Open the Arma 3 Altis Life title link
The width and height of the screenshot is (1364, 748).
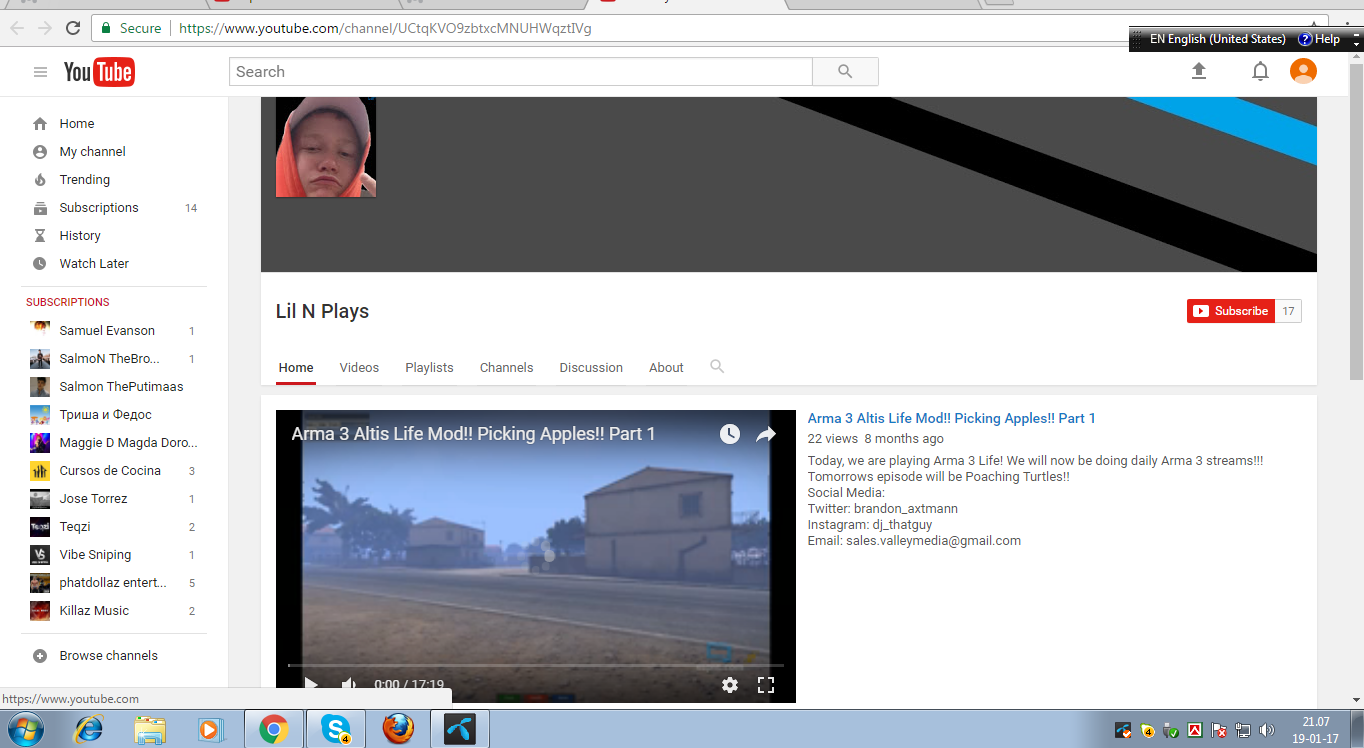coord(951,418)
